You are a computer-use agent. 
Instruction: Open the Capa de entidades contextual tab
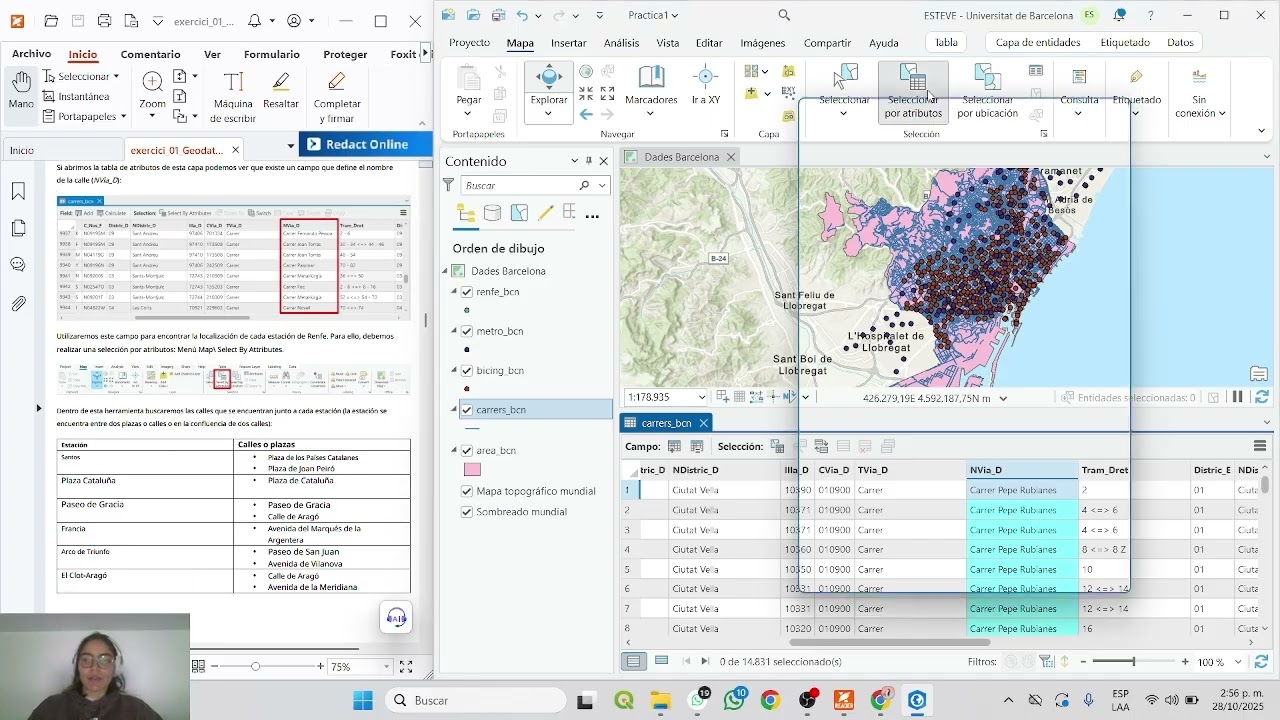(1038, 42)
